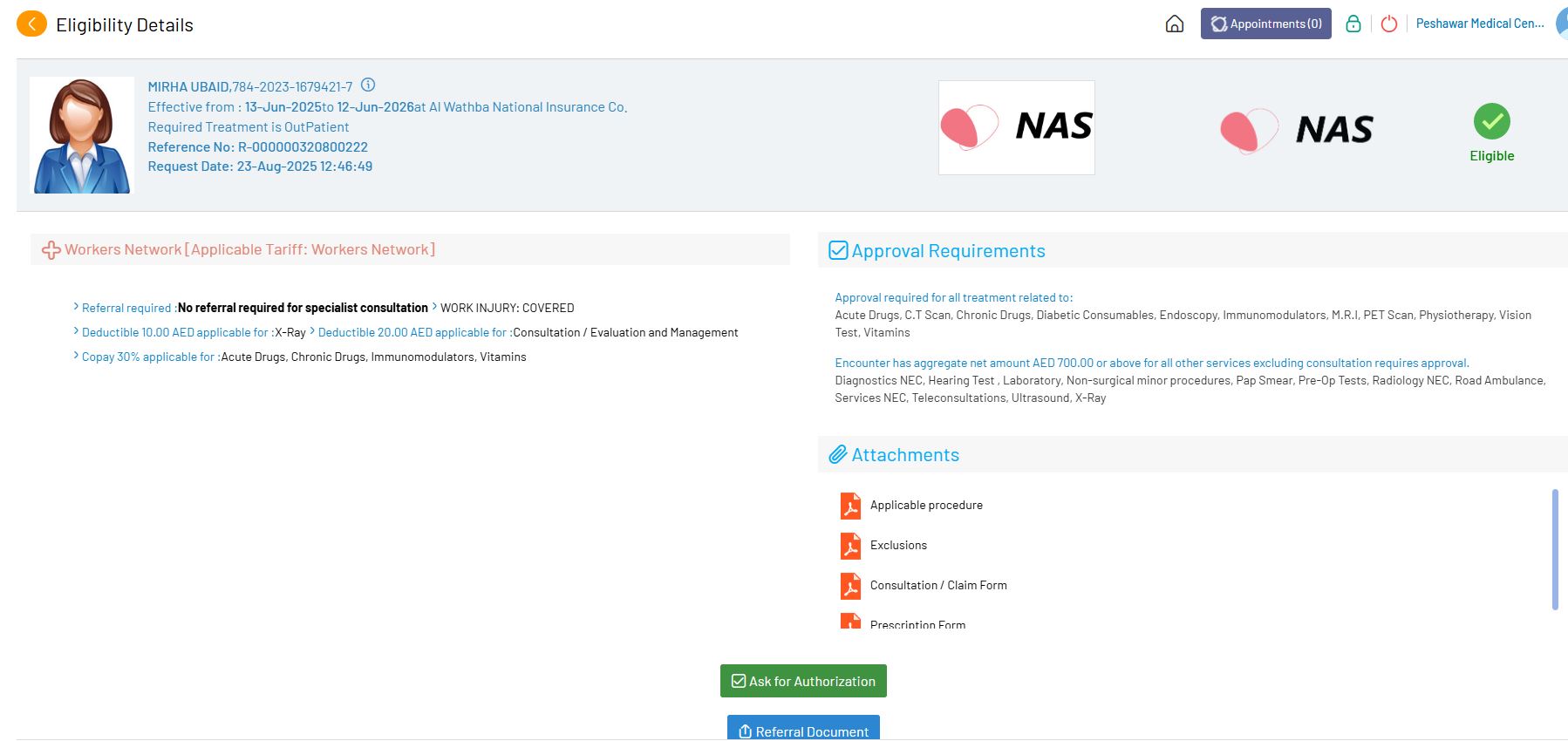
Task: Click the Workers Network cross icon
Action: click(51, 250)
